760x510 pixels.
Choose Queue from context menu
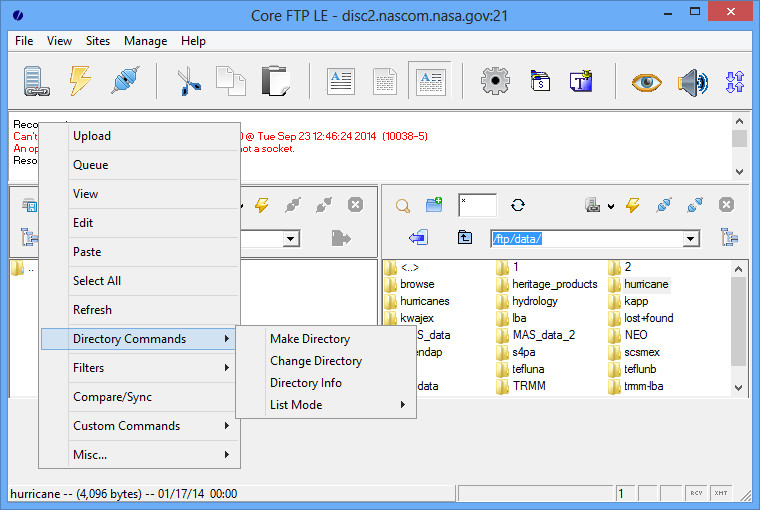click(140, 165)
